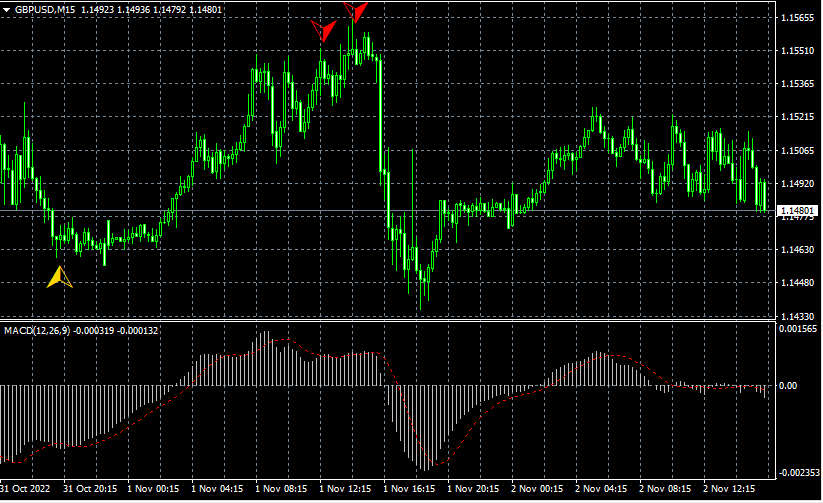Viewport: 823px width, 503px height.
Task: Click the 0.001565 MACD scale label
Action: click(x=798, y=329)
